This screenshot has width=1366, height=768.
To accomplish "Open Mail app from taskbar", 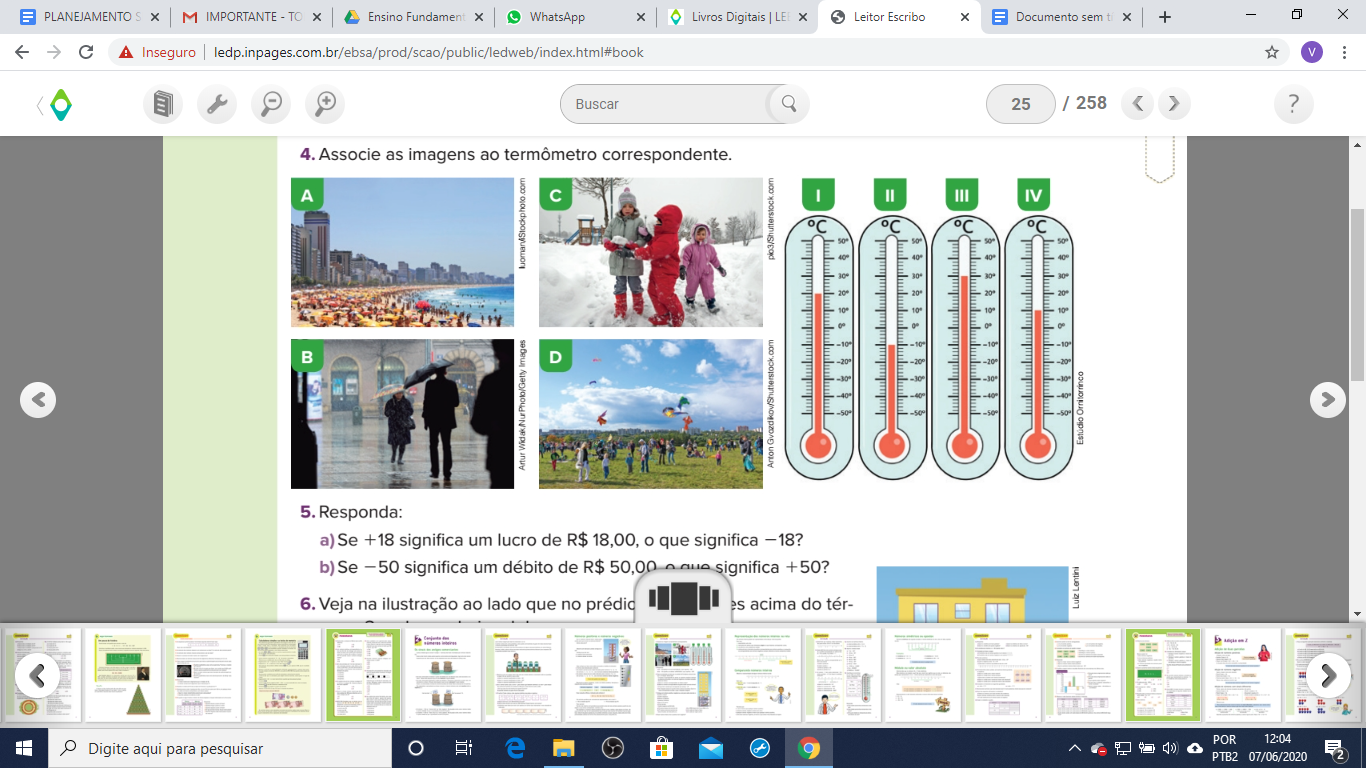I will [x=711, y=748].
